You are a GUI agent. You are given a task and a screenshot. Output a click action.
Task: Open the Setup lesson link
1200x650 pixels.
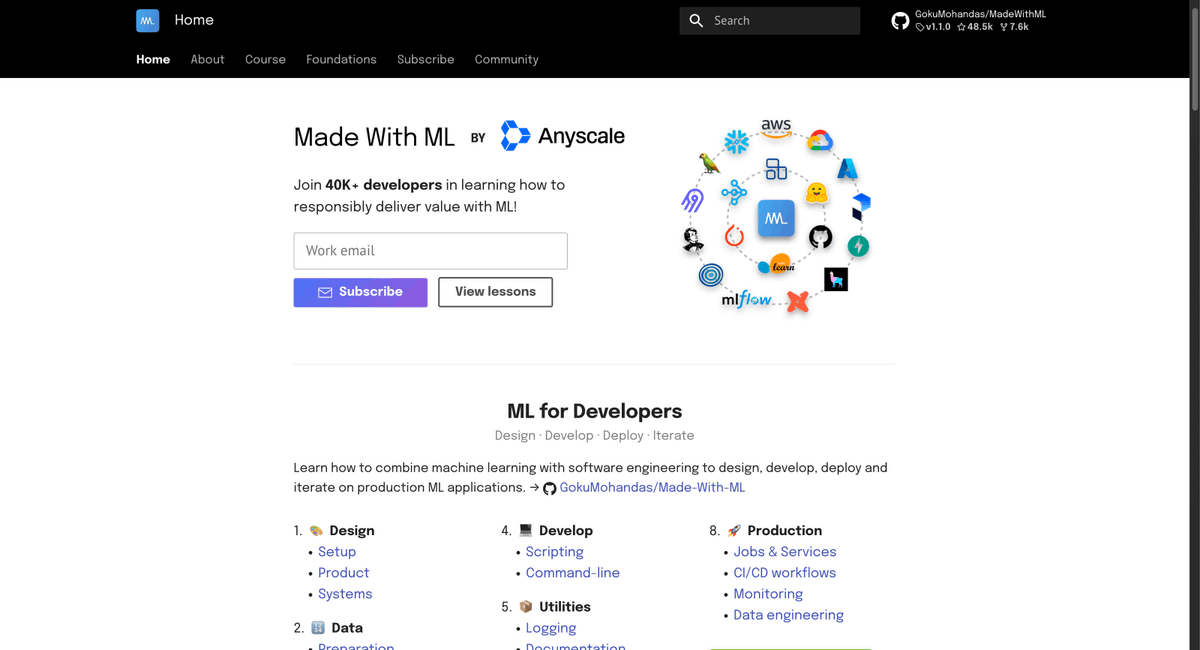point(337,552)
